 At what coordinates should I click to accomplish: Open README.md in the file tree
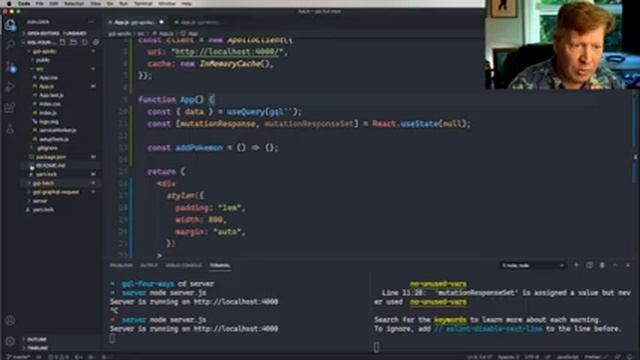[x=60, y=165]
